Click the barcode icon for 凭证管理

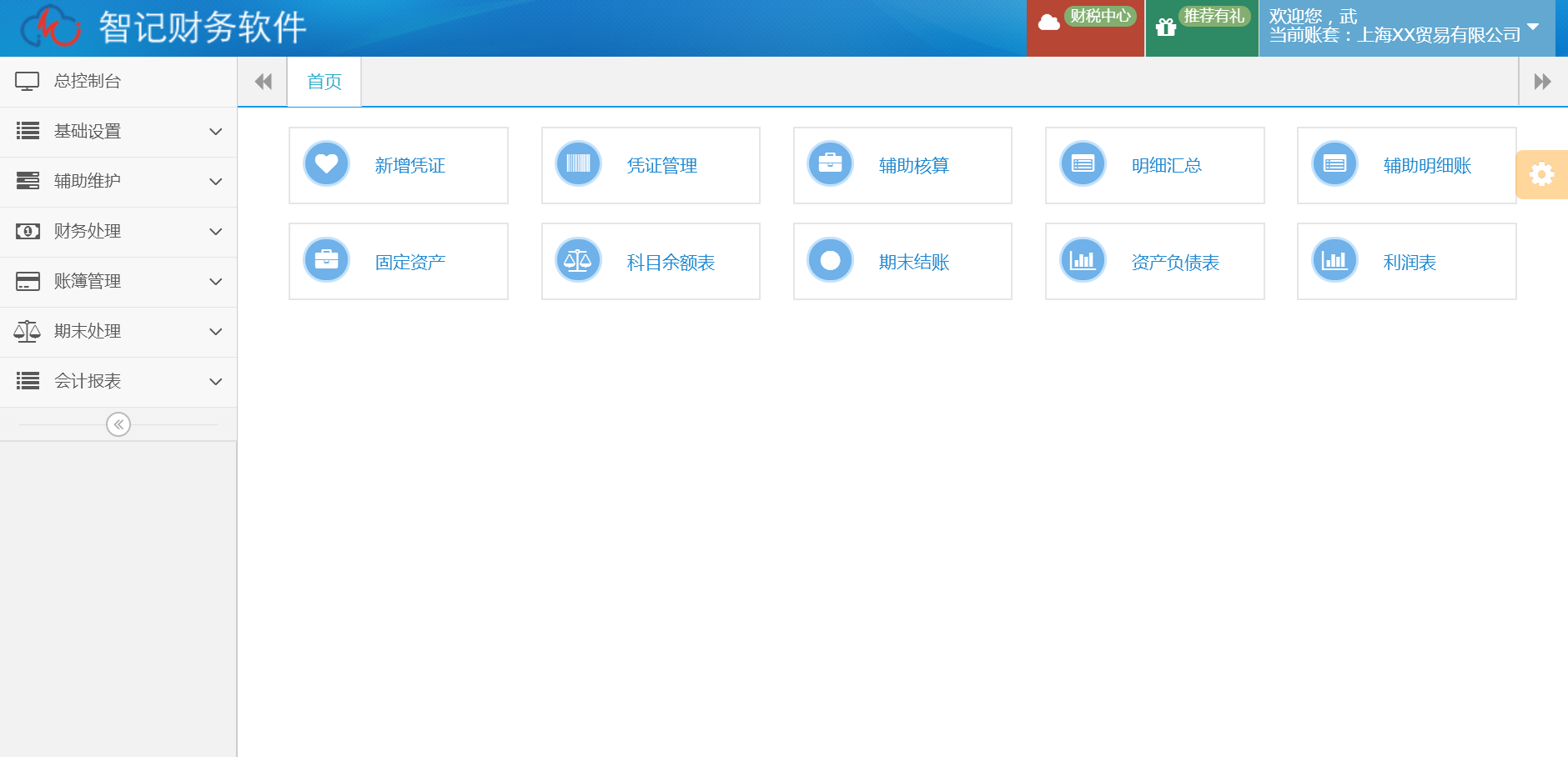[578, 163]
